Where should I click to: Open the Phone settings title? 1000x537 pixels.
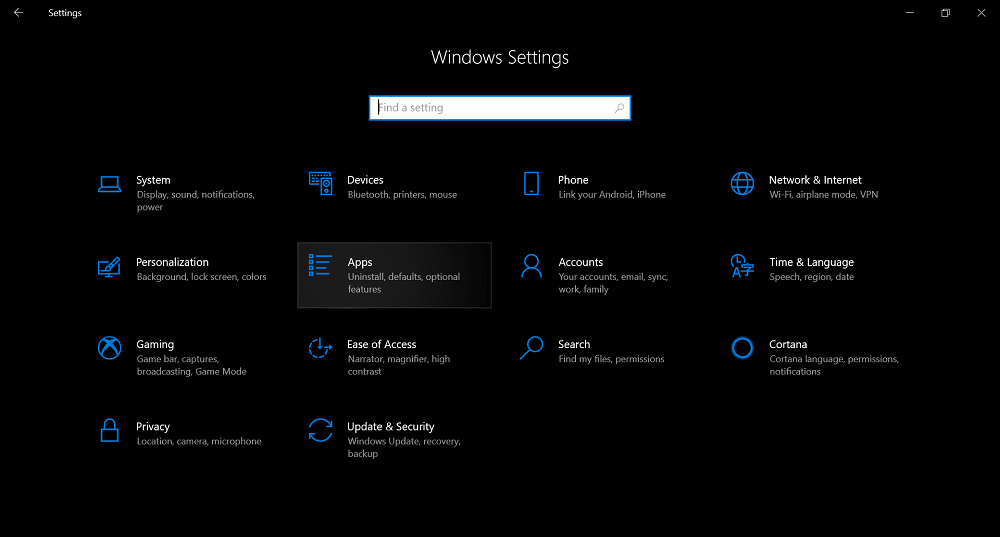pos(573,180)
